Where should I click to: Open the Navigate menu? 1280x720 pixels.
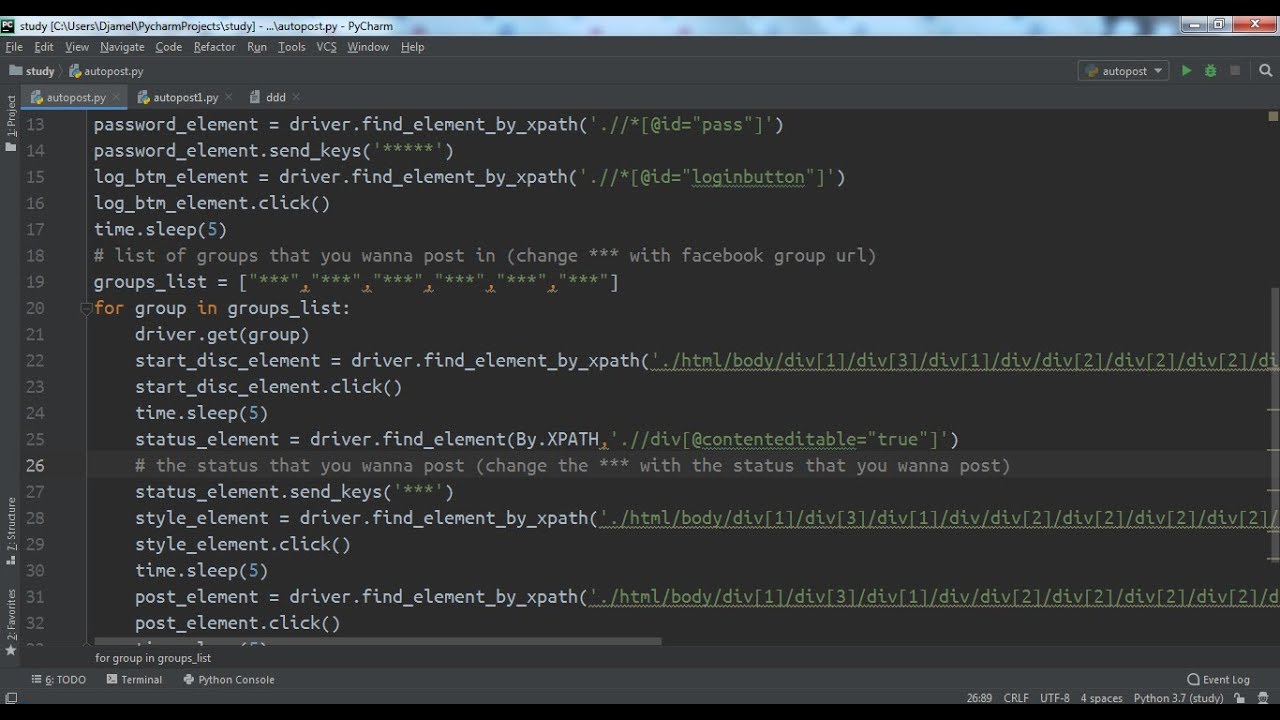[x=122, y=47]
